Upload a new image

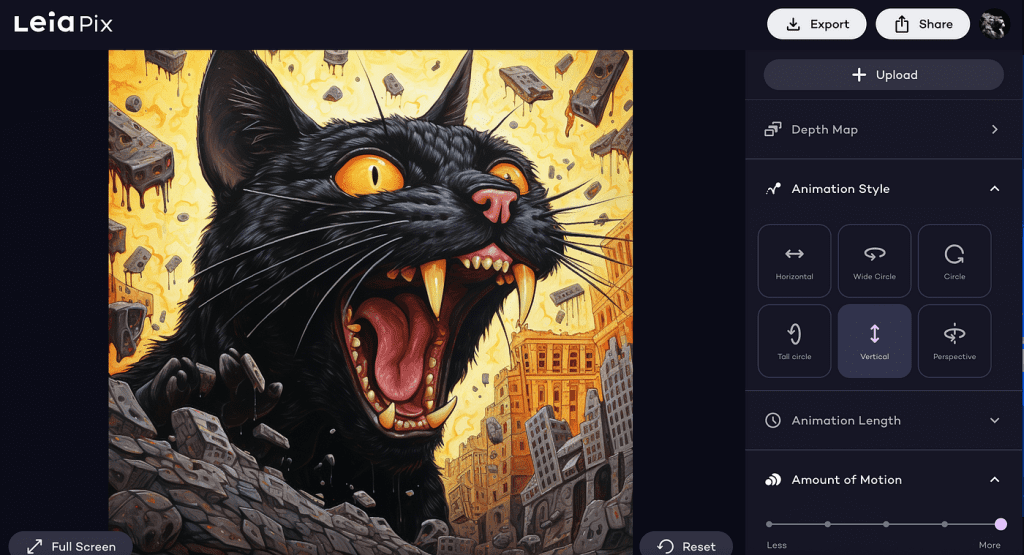click(883, 75)
